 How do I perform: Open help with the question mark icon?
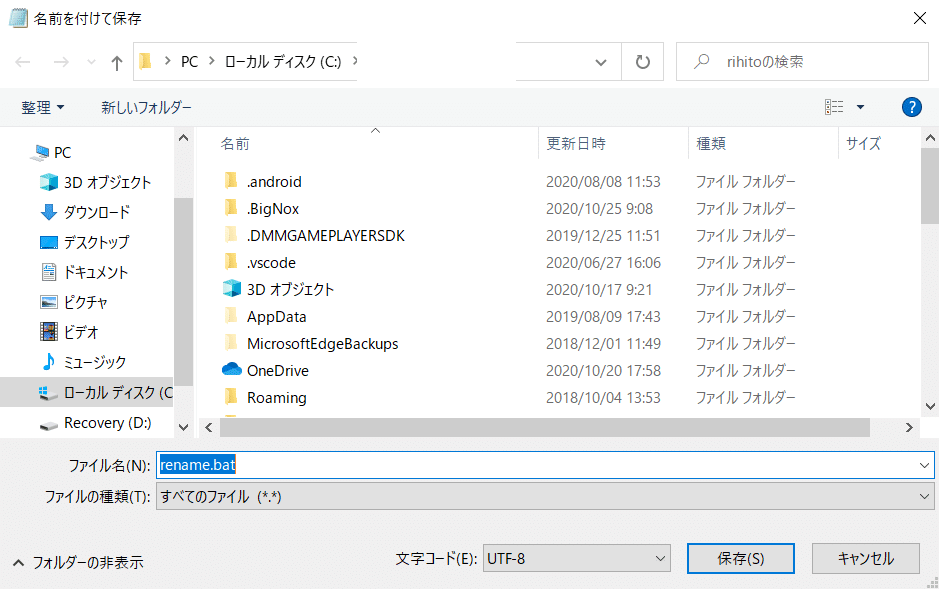pyautogui.click(x=911, y=107)
